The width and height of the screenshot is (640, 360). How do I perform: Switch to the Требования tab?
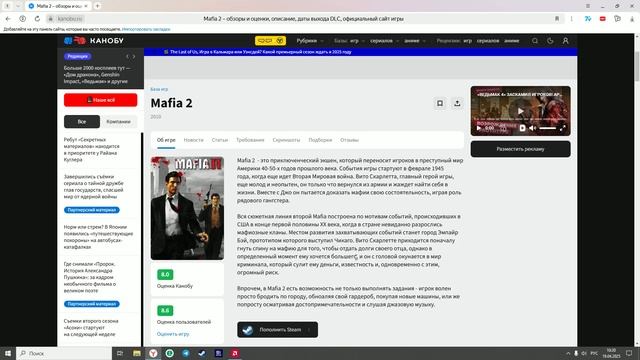click(250, 140)
